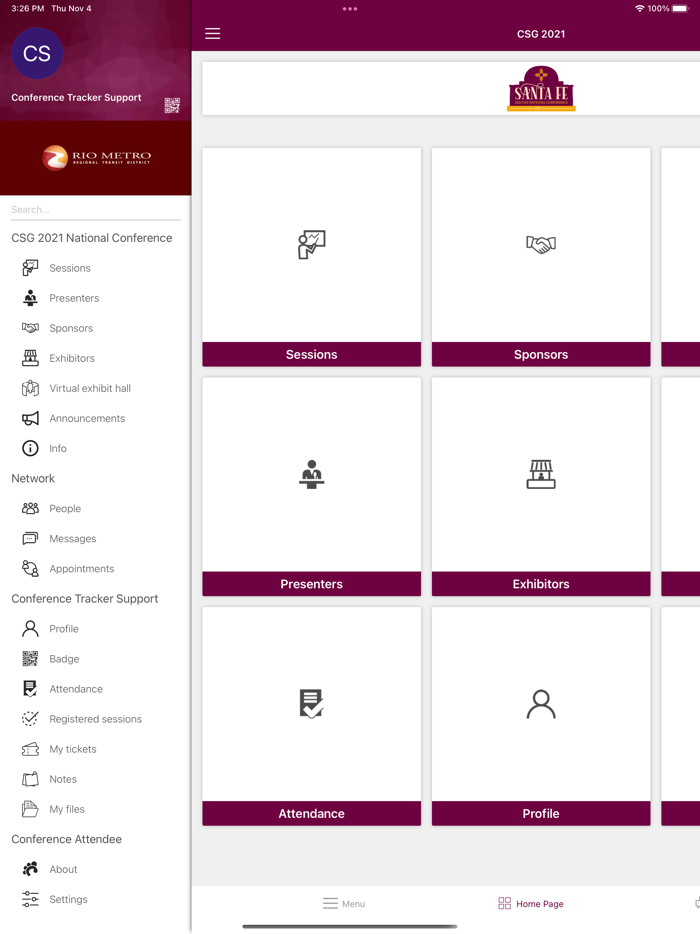700x934 pixels.
Task: Select the My files menu entry text
Action: [x=67, y=809]
